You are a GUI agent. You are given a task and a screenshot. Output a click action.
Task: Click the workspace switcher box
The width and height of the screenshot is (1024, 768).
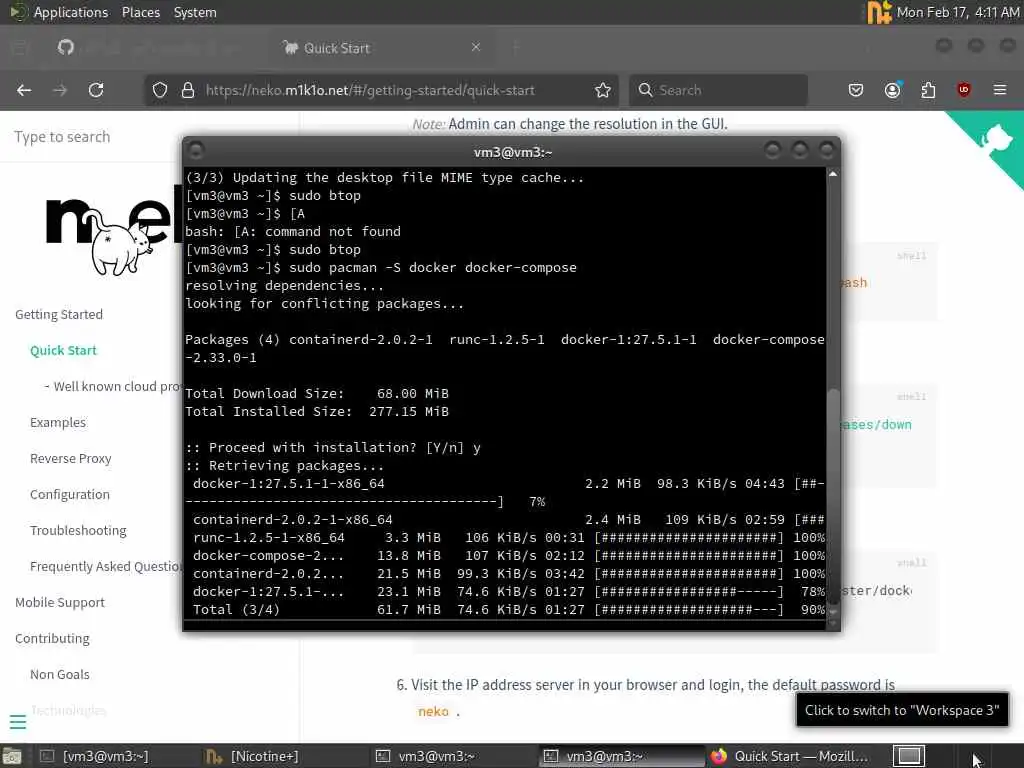click(909, 756)
